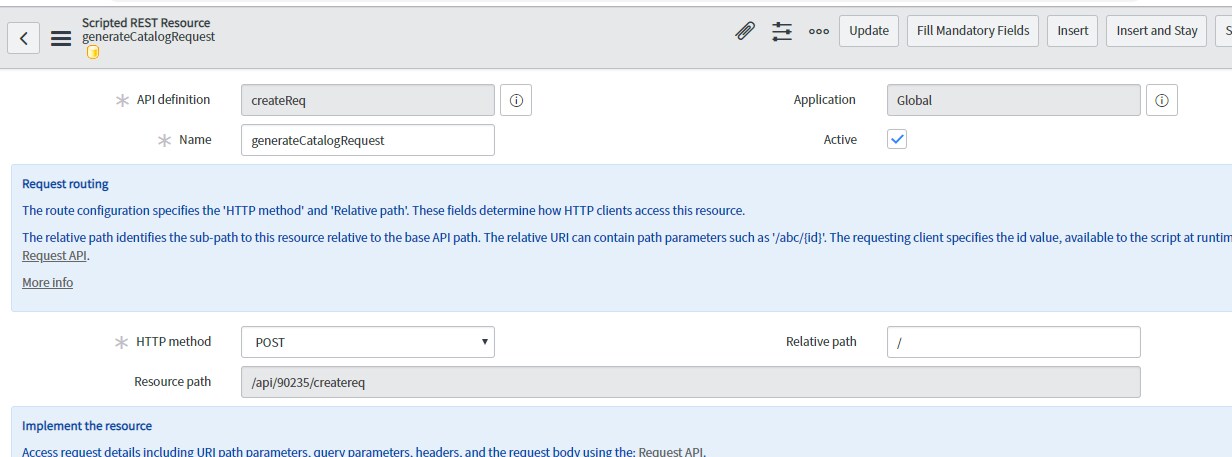Click the Relative path label

[x=821, y=342]
